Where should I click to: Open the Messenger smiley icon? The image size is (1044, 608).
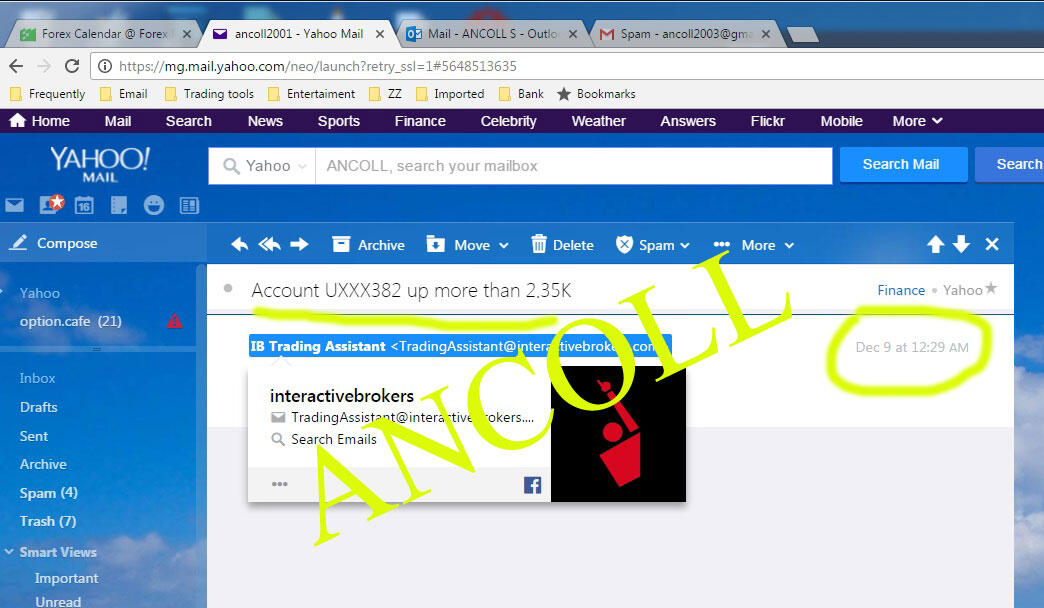pyautogui.click(x=154, y=205)
